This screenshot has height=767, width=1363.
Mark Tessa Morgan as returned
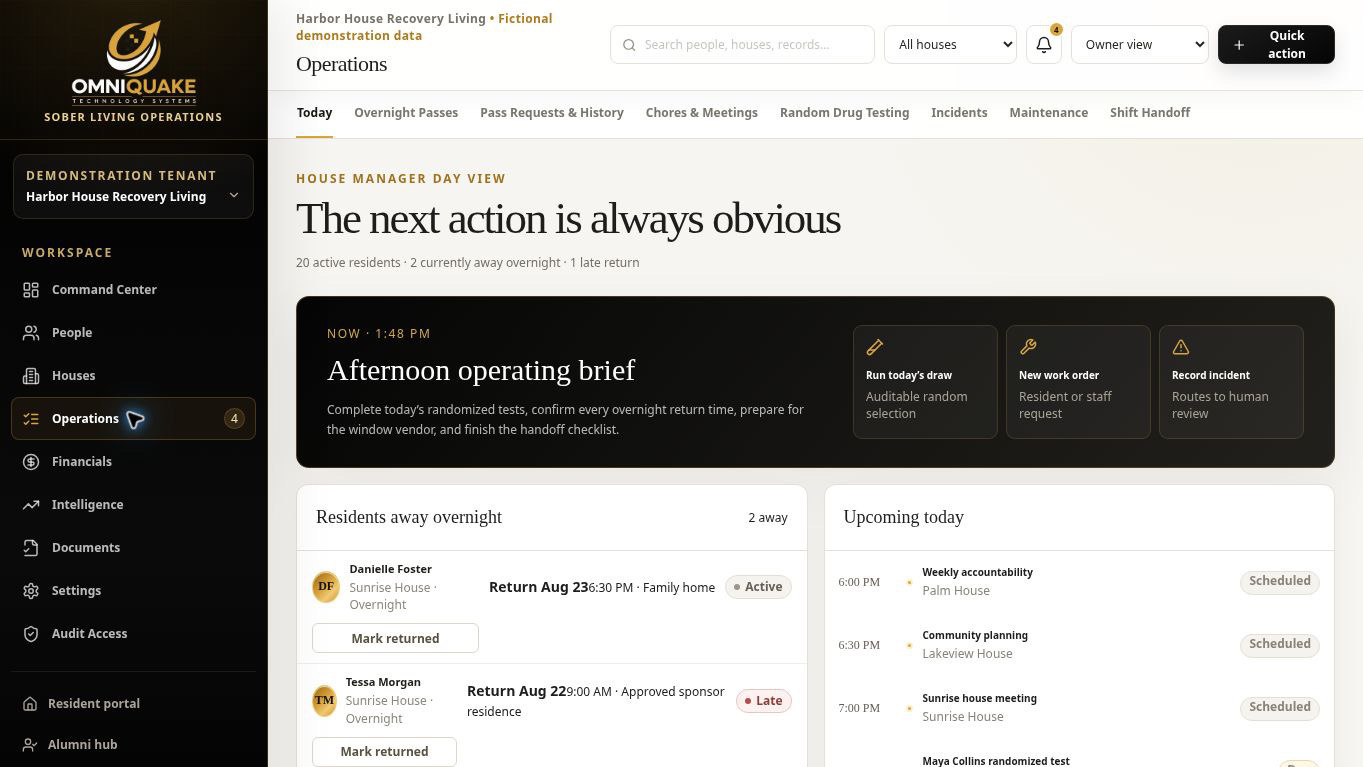(384, 751)
